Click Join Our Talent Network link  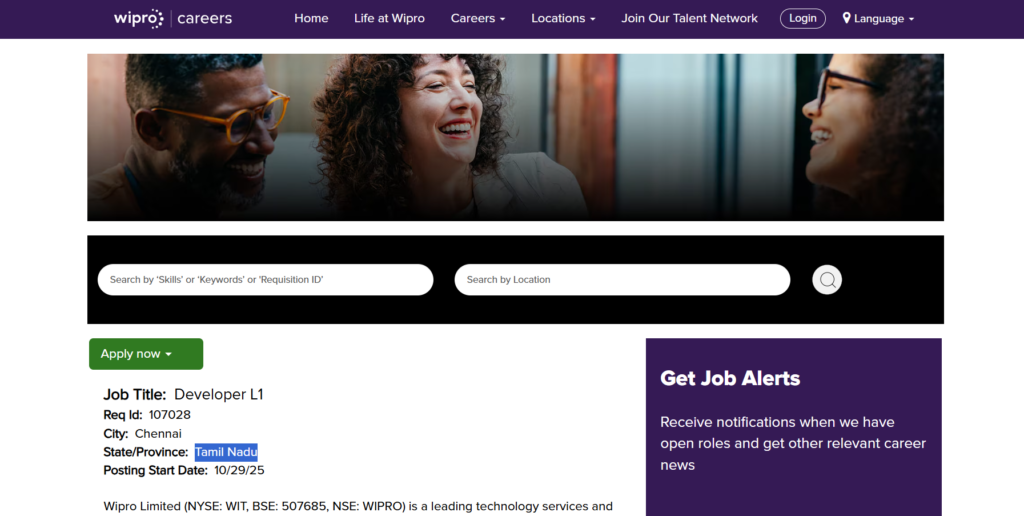point(690,18)
